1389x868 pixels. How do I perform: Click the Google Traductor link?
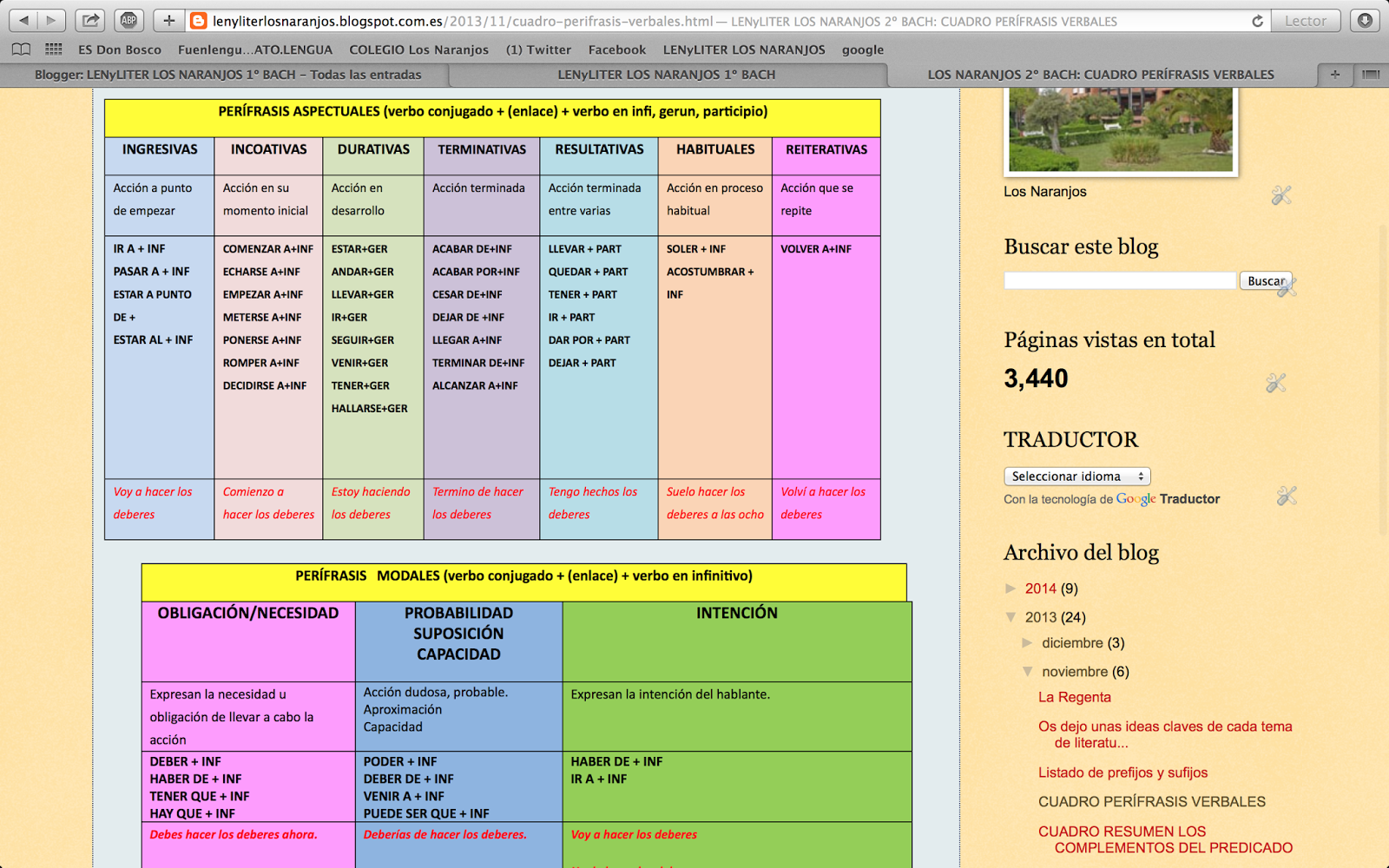1168,499
